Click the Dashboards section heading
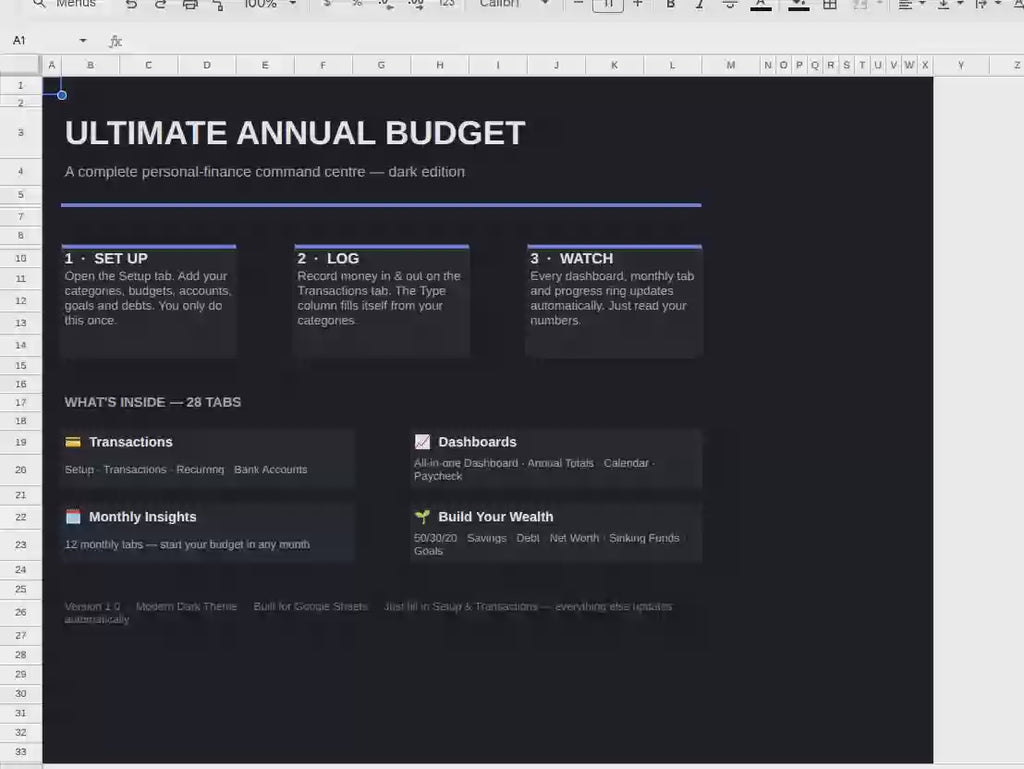This screenshot has height=769, width=1024. [477, 442]
